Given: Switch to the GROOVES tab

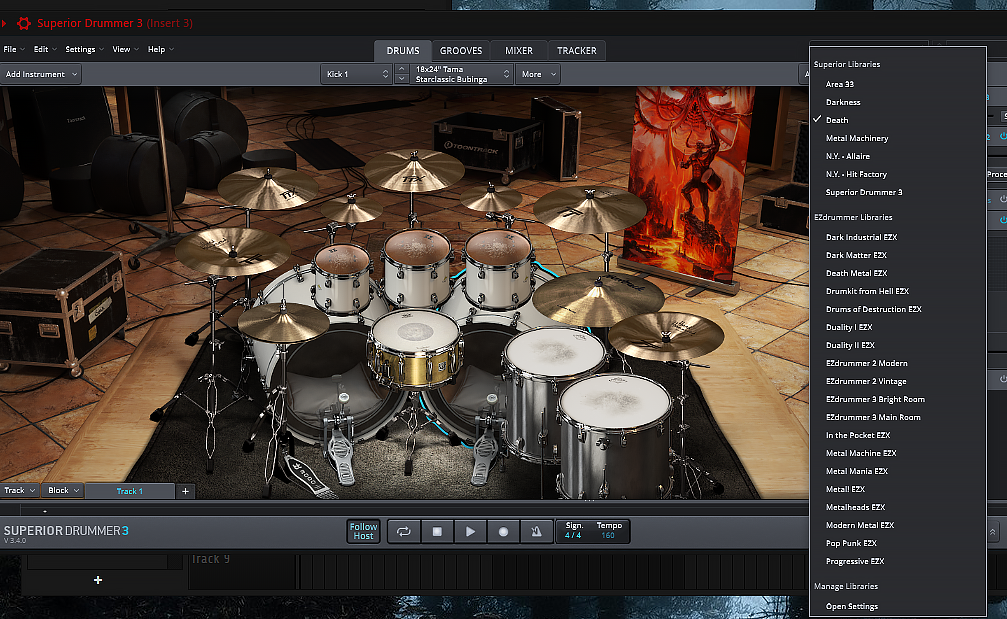Looking at the screenshot, I should 461,51.
